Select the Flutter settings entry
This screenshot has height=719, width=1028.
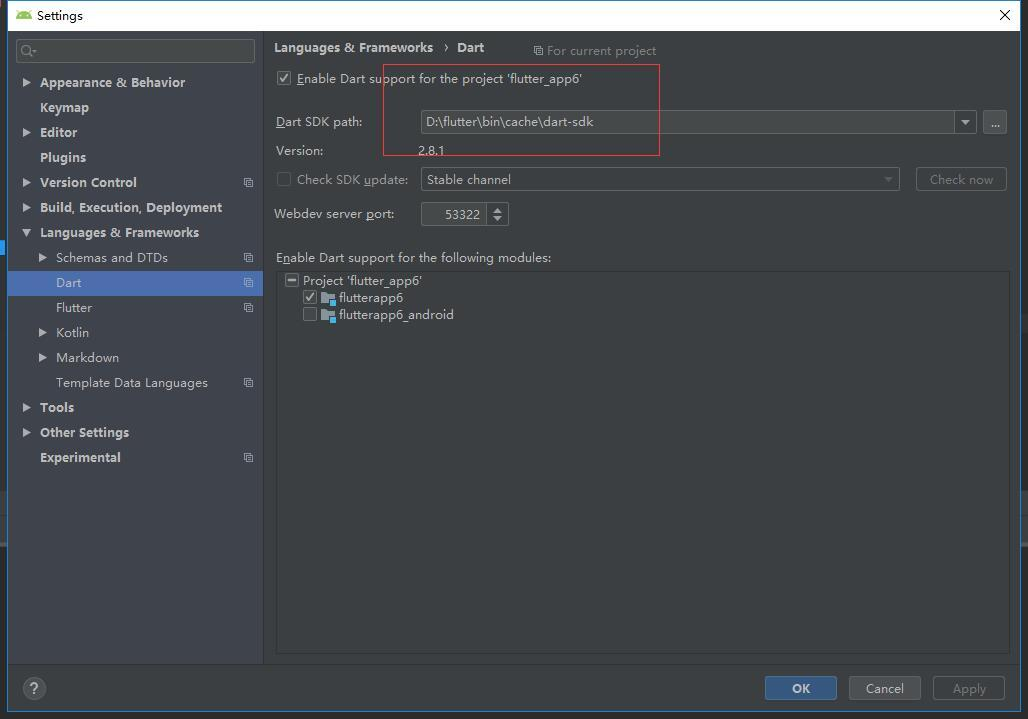tap(73, 307)
